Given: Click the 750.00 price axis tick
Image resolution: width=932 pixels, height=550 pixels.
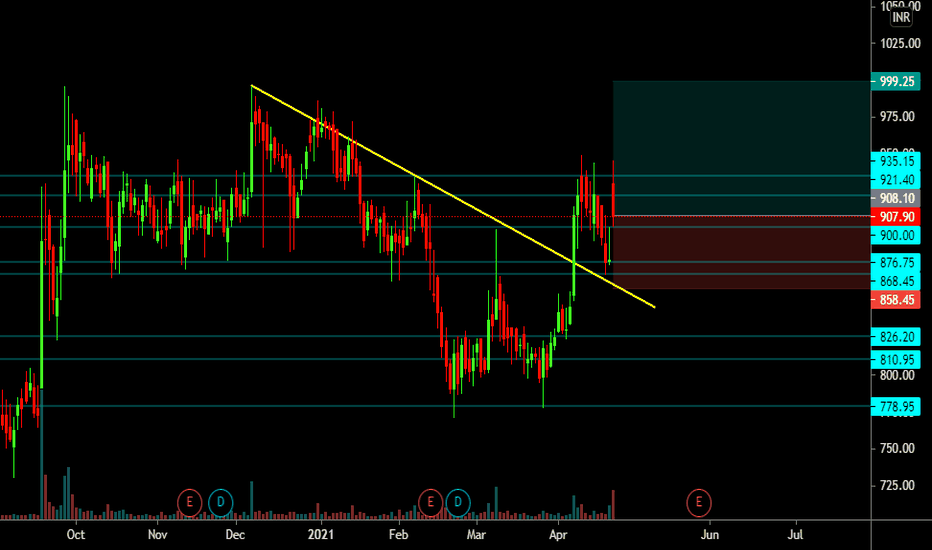Looking at the screenshot, I should (x=897, y=448).
